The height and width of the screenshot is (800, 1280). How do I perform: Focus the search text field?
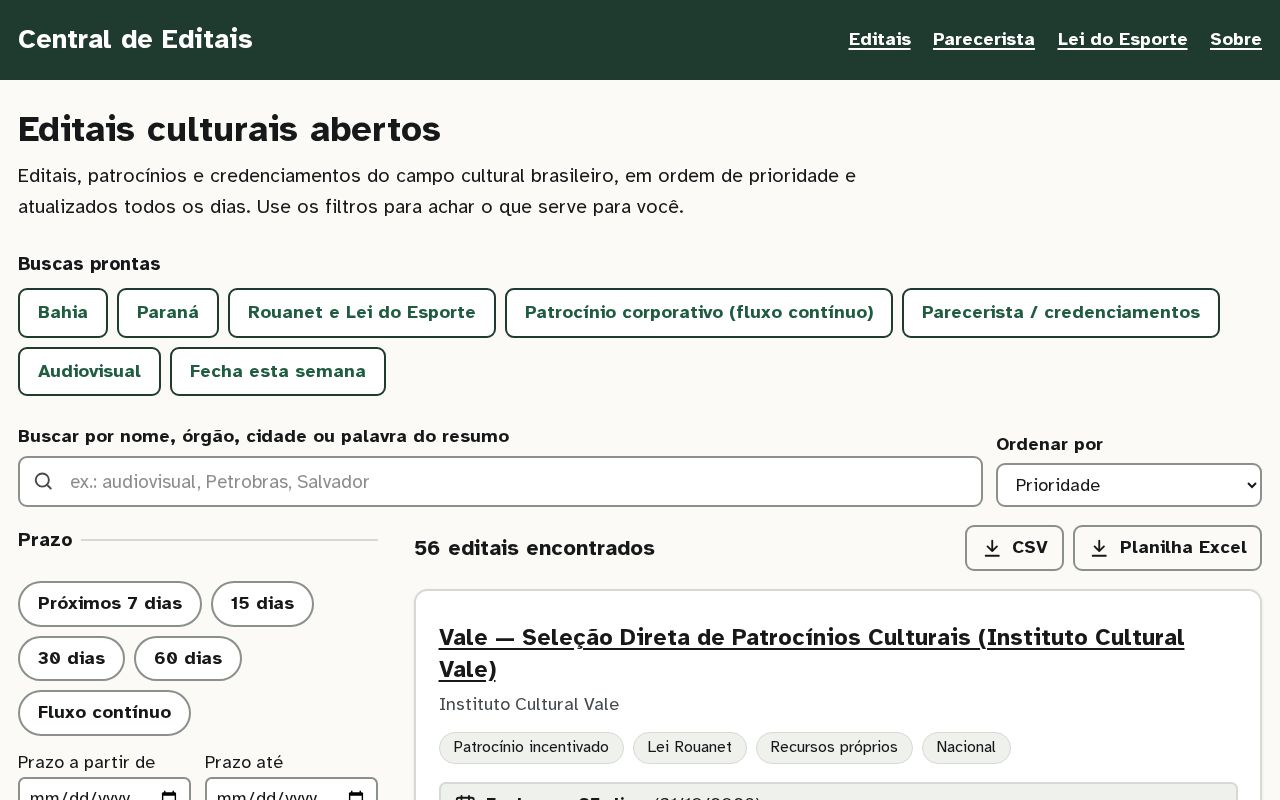500,482
